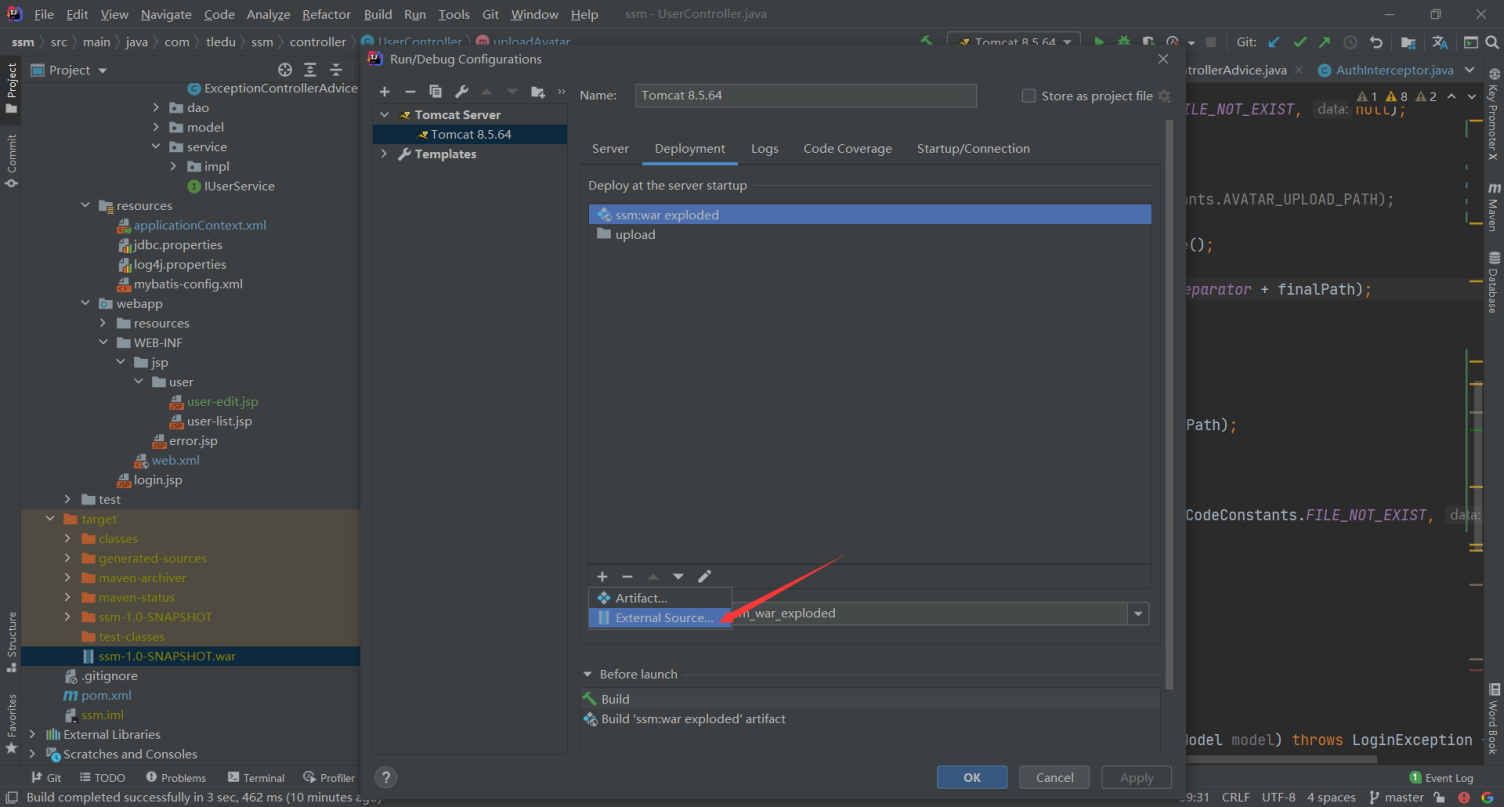Open AuthInterceptor.java editor tab
Screen dimensions: 1504x807
pos(1394,70)
